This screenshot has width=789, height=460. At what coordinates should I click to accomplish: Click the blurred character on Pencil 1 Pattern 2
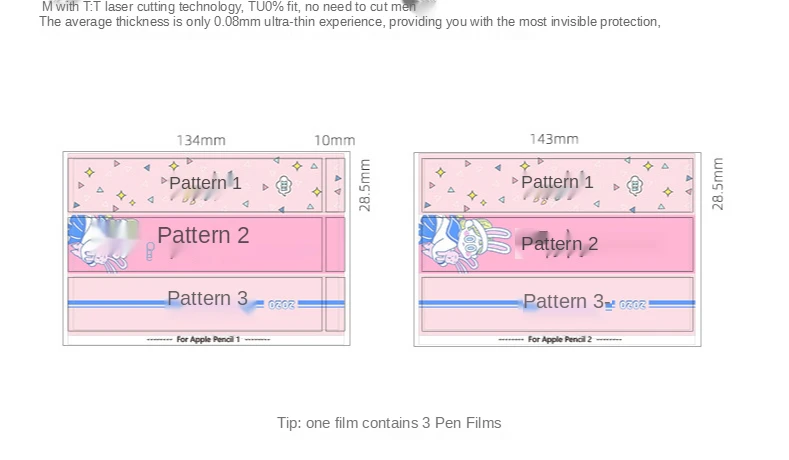coord(104,244)
